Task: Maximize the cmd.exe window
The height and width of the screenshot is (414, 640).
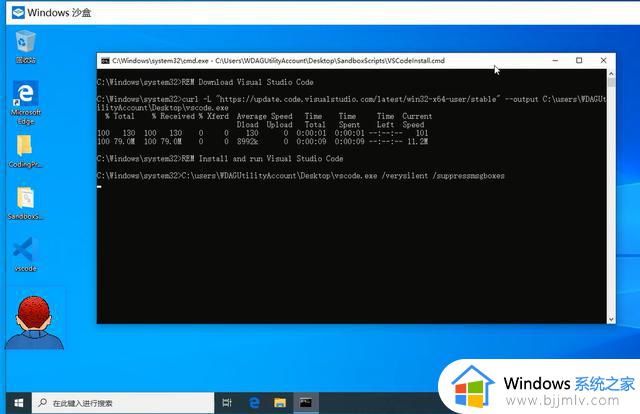Action: tap(579, 60)
